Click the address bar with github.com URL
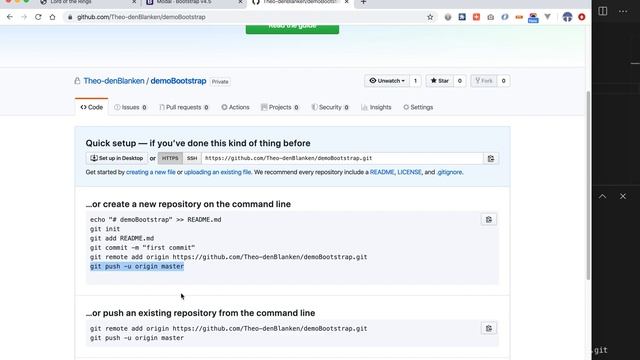Screen dimensions: 640x360 [x=245, y=17]
